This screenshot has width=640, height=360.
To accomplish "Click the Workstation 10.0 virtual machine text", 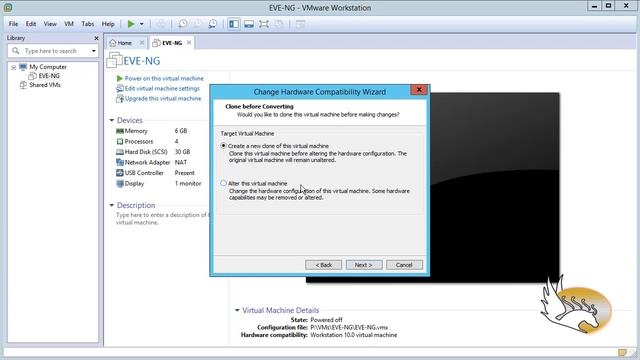I will [353, 335].
